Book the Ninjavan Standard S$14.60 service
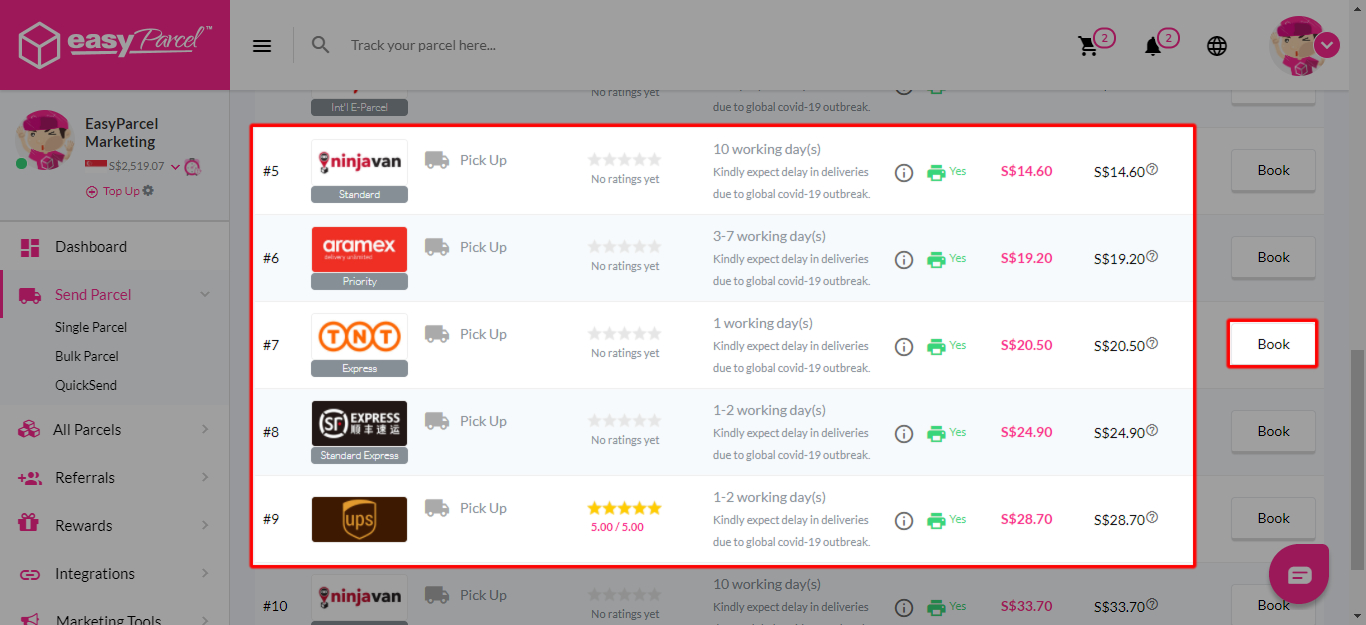This screenshot has height=625, width=1366. click(x=1273, y=171)
